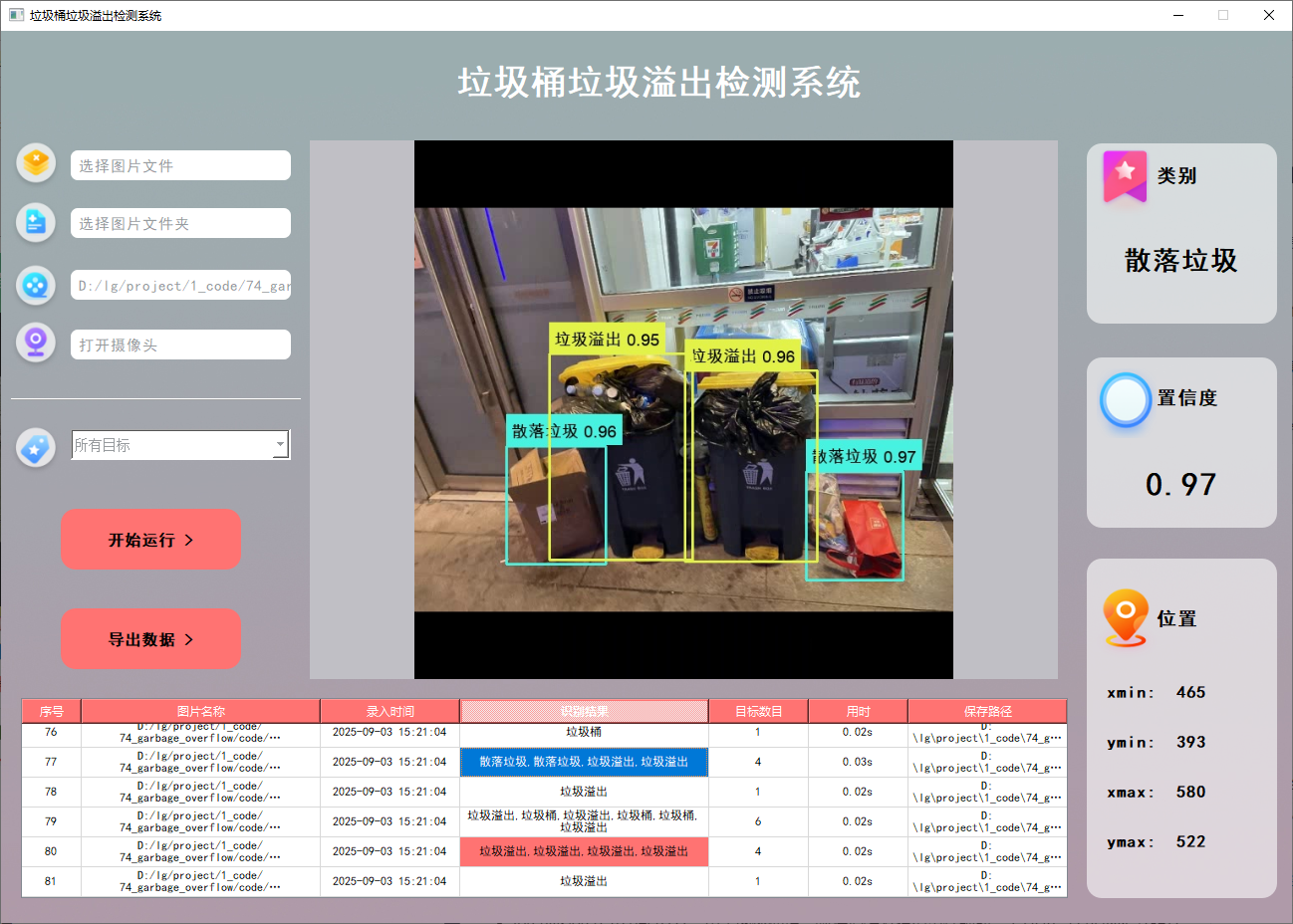Minimize the application window
This screenshot has width=1293, height=924.
point(1178,15)
